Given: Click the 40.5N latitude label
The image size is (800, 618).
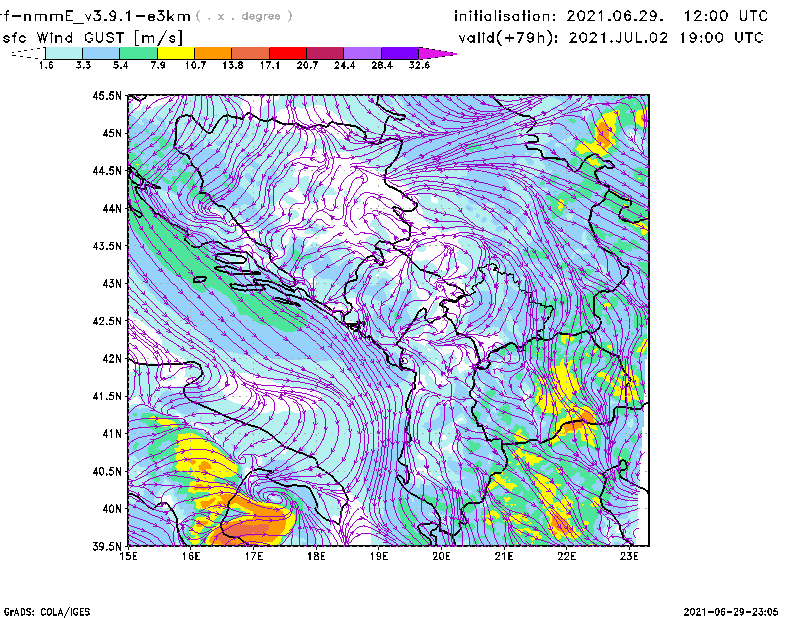Looking at the screenshot, I should click(107, 471).
